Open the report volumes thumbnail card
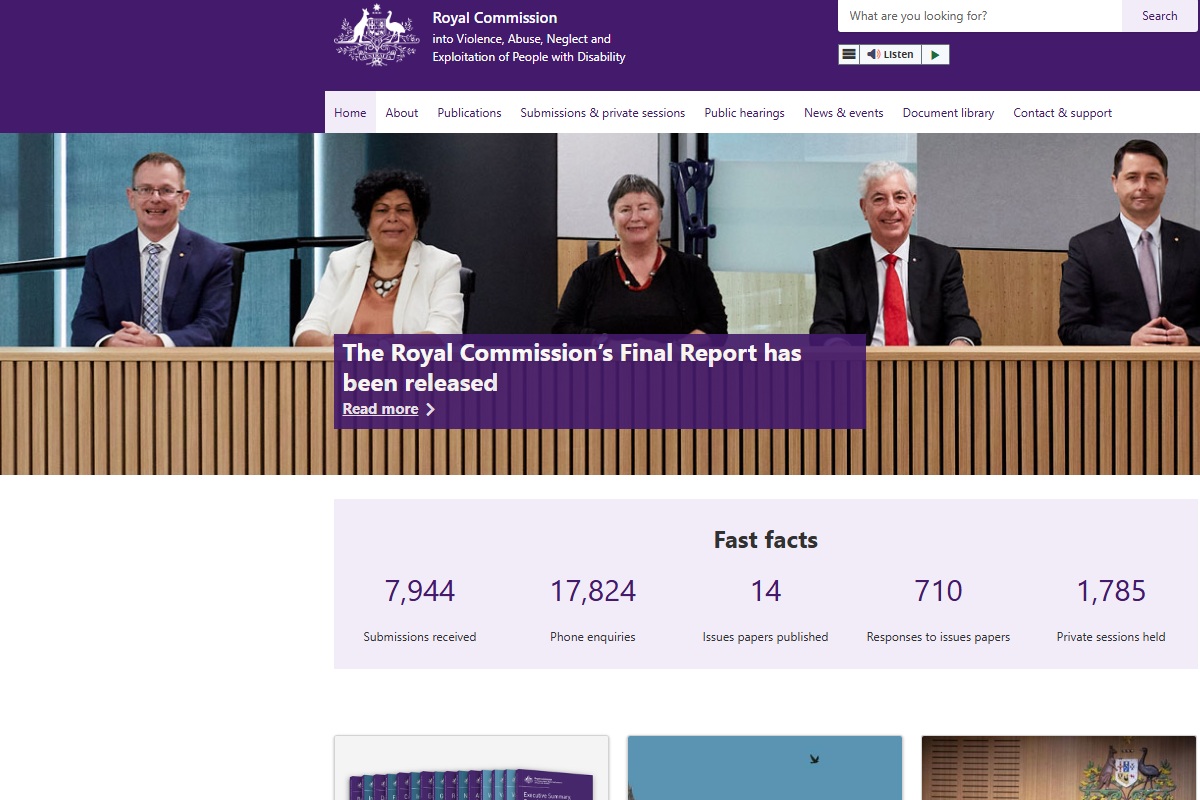The image size is (1200, 800). tap(471, 768)
